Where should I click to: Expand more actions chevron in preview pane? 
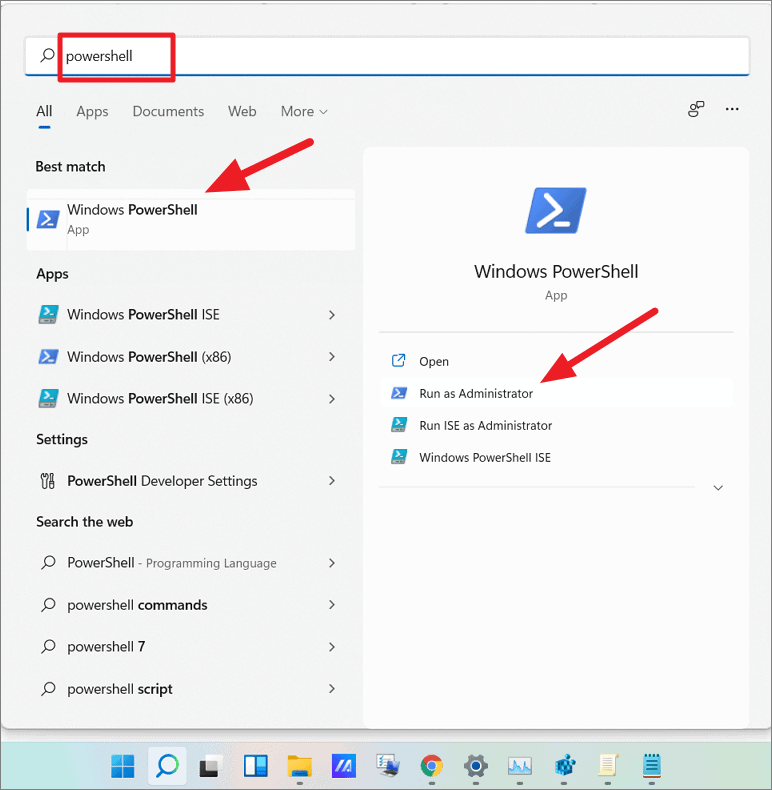[x=718, y=488]
